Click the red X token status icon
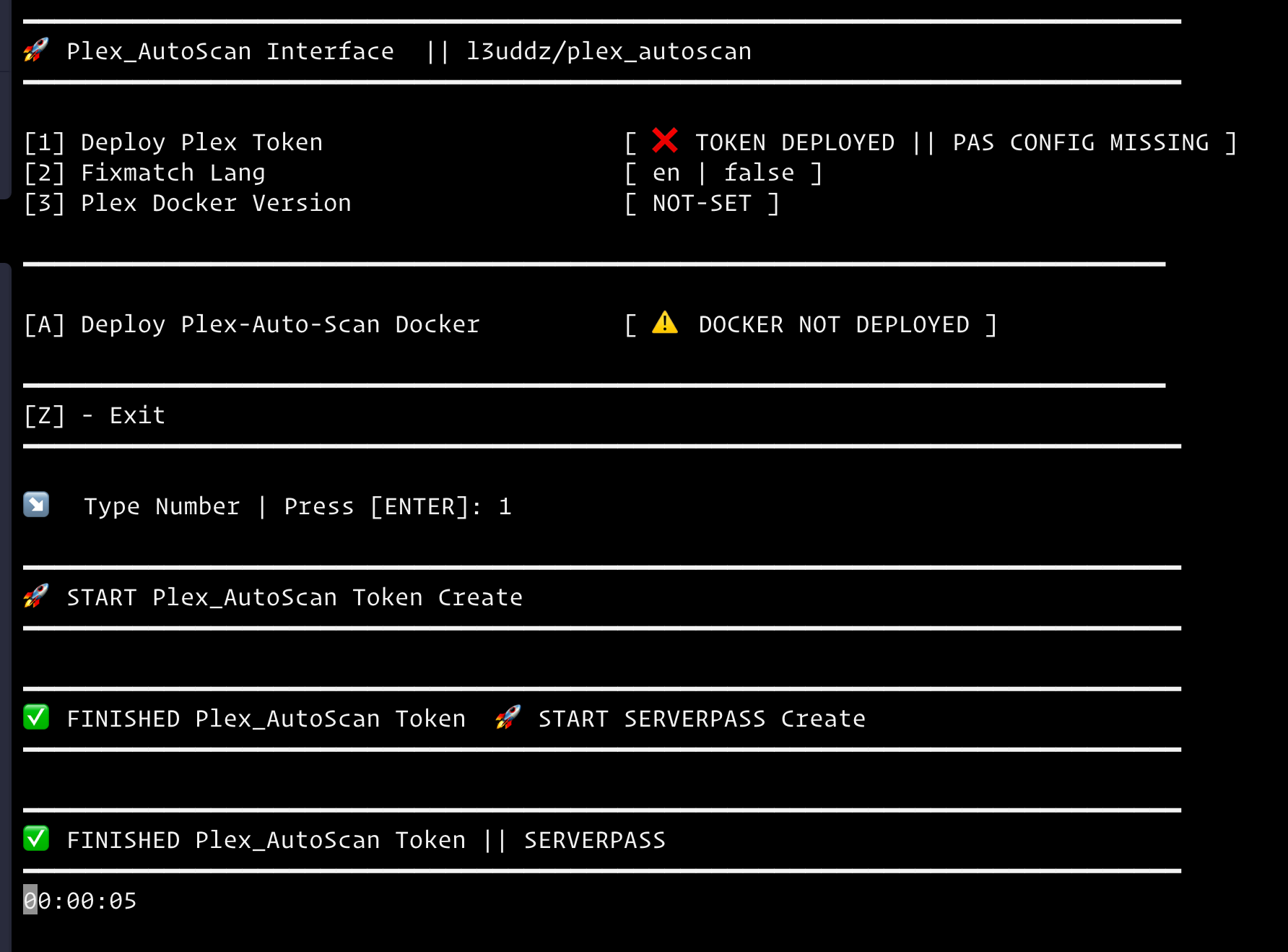The image size is (1288, 952). tap(665, 140)
